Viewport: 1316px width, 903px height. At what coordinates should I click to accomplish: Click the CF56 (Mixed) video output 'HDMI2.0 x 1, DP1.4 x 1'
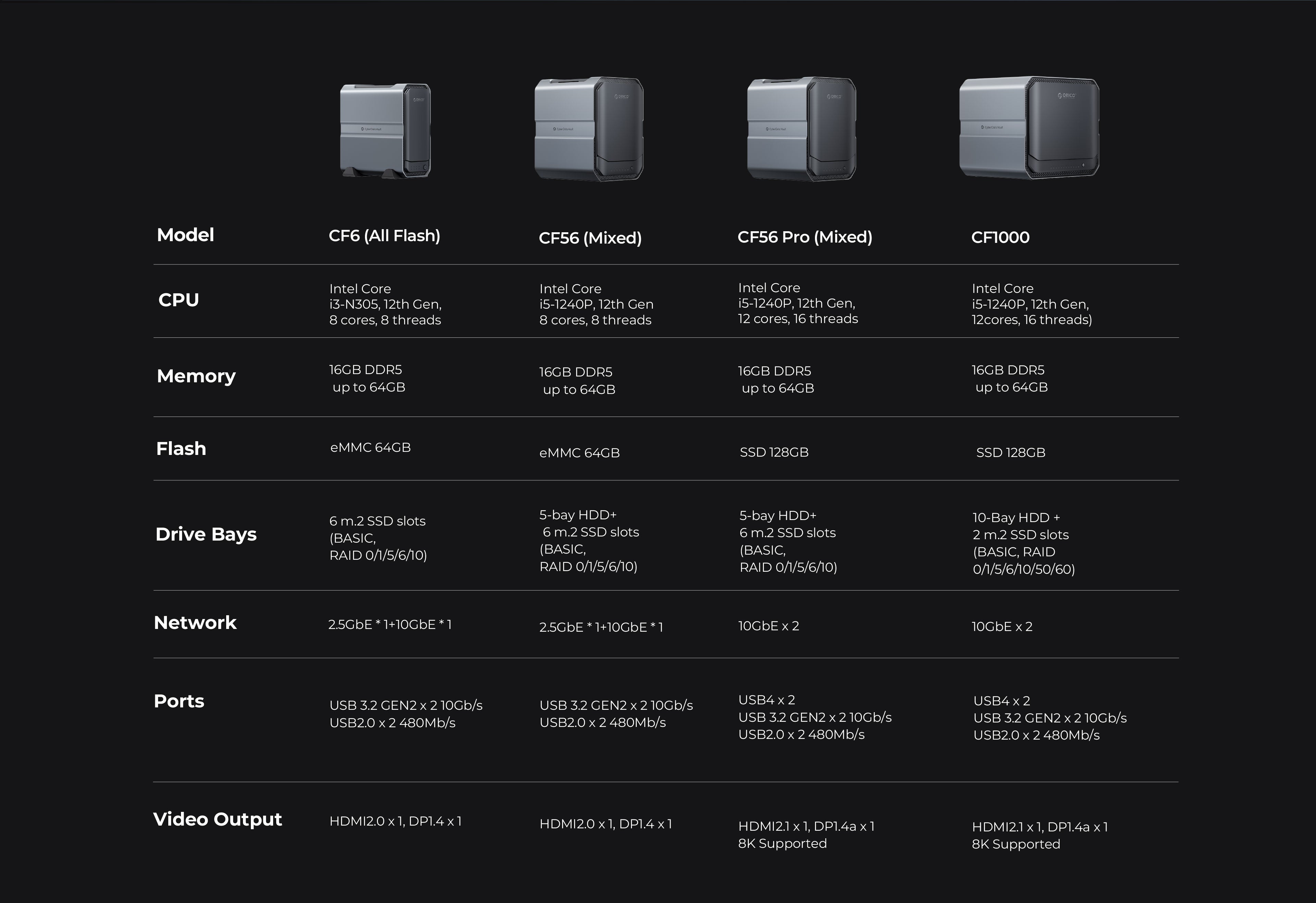pos(606,824)
